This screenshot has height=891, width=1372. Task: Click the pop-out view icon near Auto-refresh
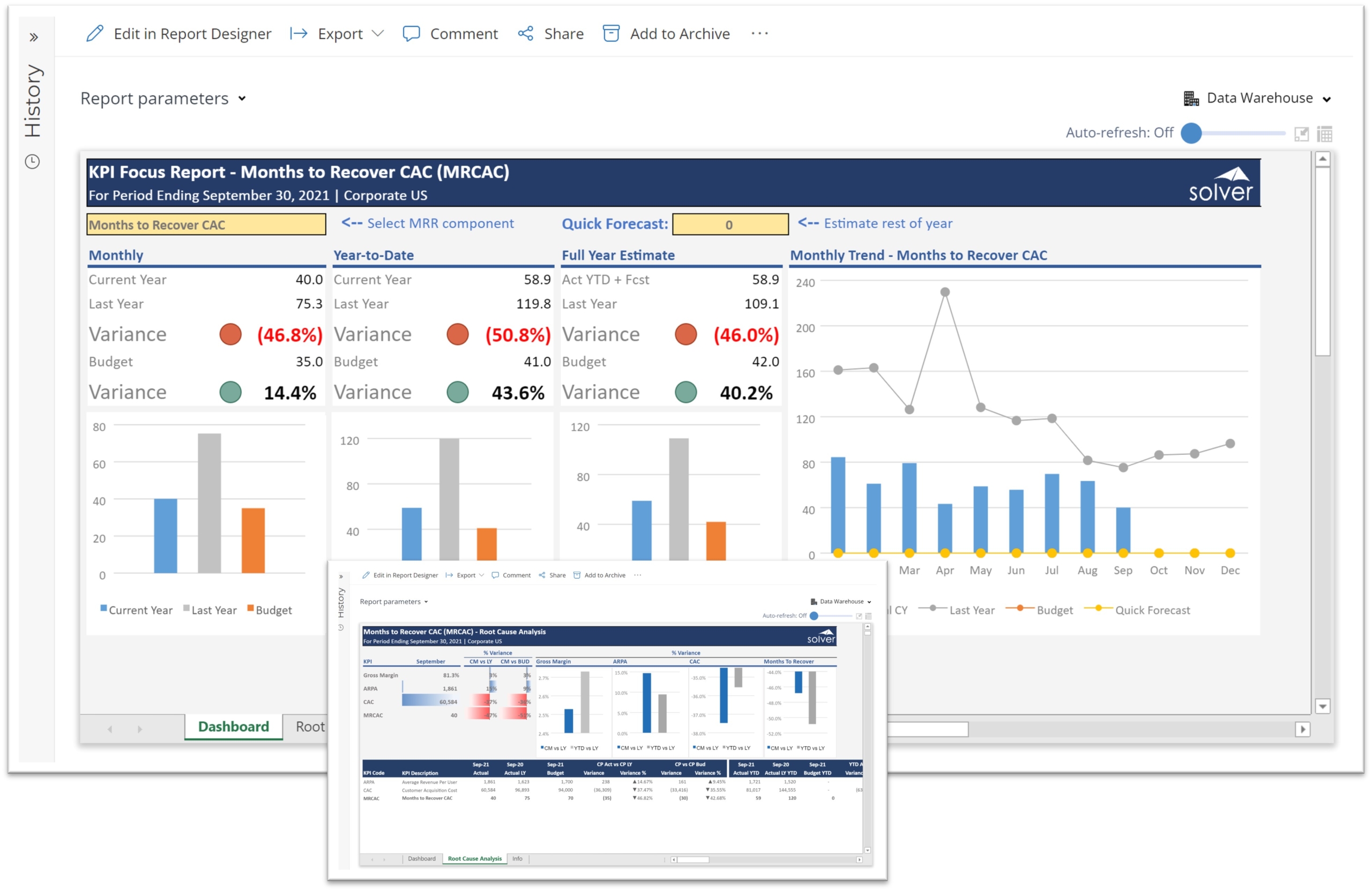[x=1301, y=134]
